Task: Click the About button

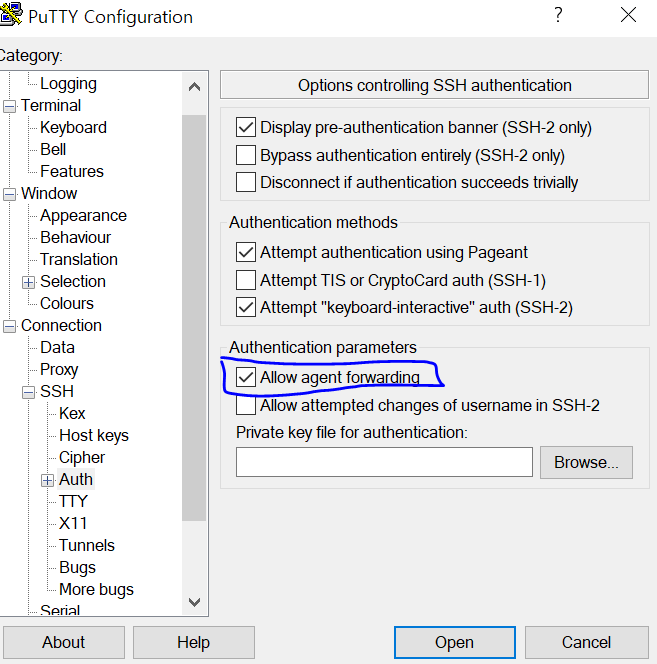Action: tap(64, 642)
